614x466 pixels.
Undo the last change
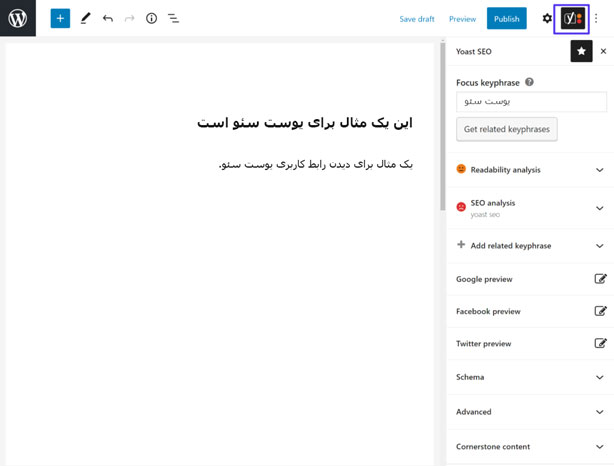pos(108,18)
